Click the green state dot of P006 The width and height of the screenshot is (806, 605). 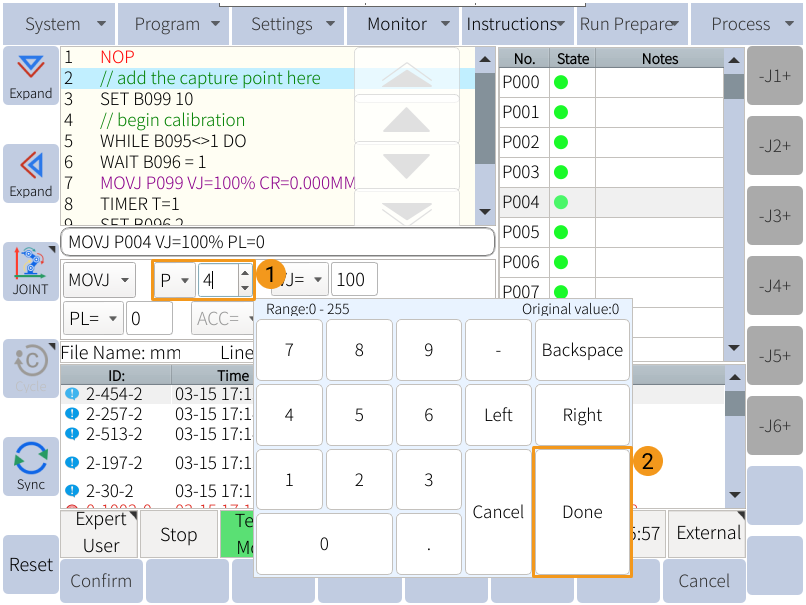pyautogui.click(x=561, y=262)
